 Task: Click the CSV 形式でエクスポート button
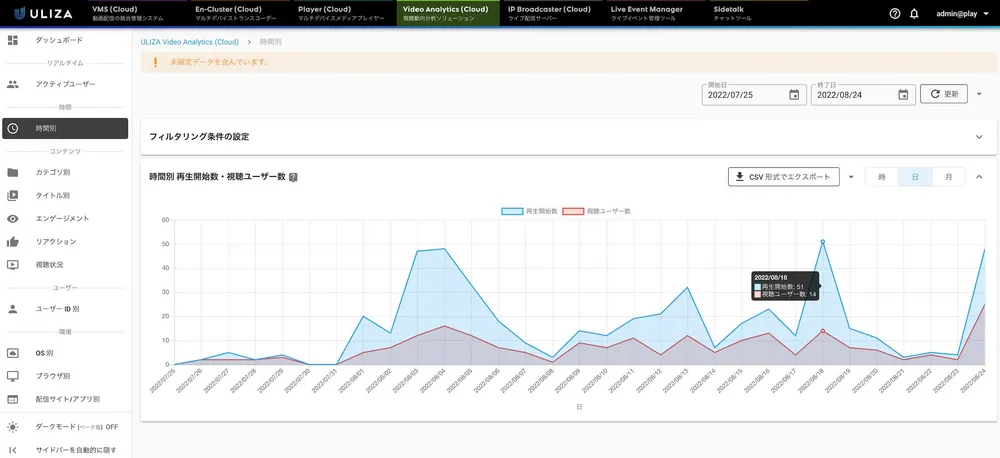783,177
